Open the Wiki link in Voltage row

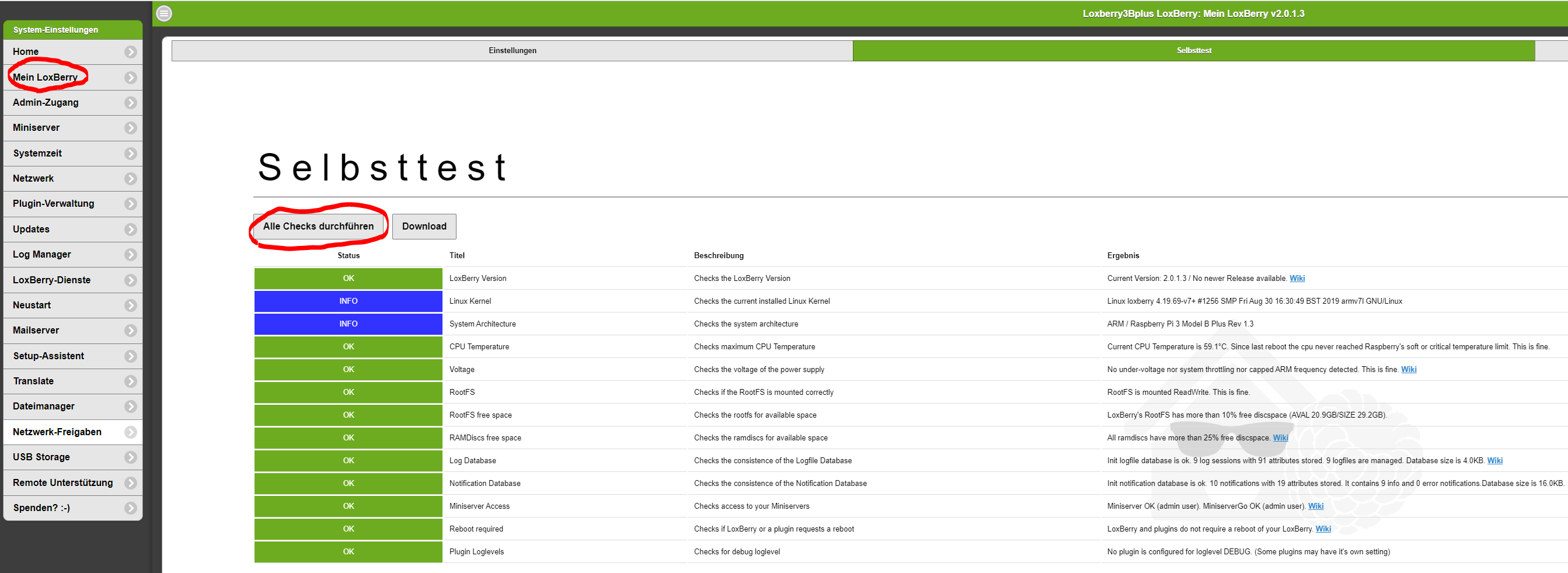point(1409,370)
